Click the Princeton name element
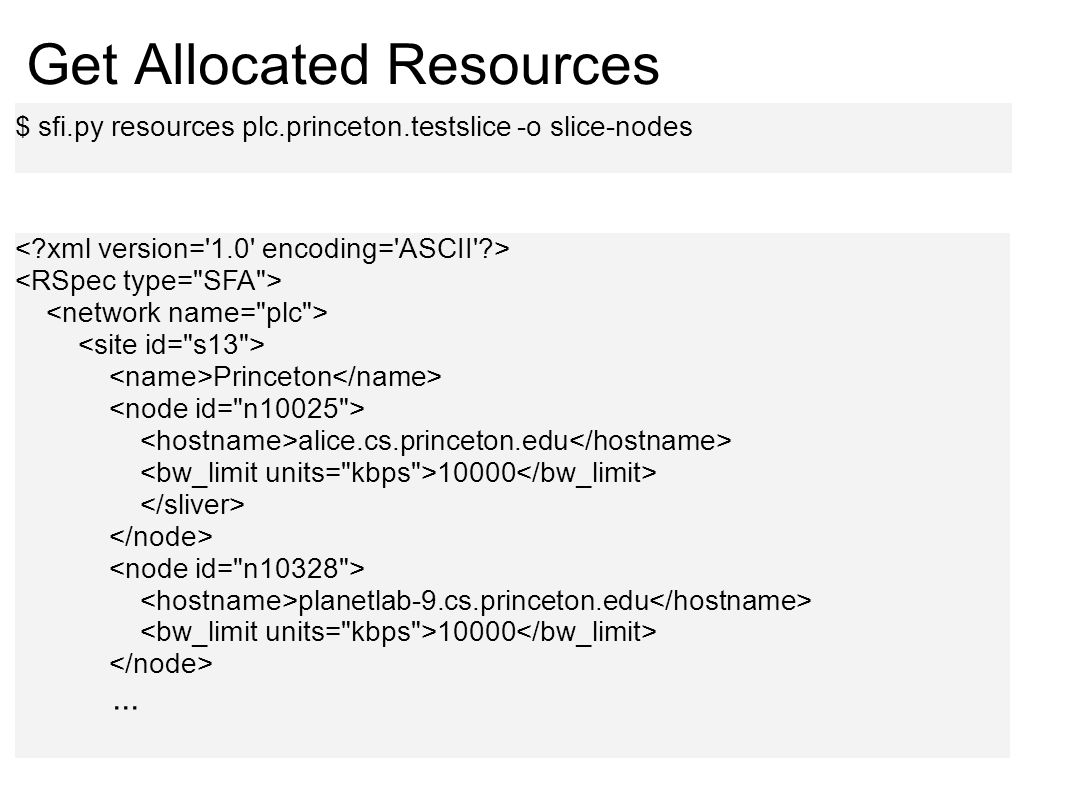The image size is (1066, 800). [x=275, y=377]
